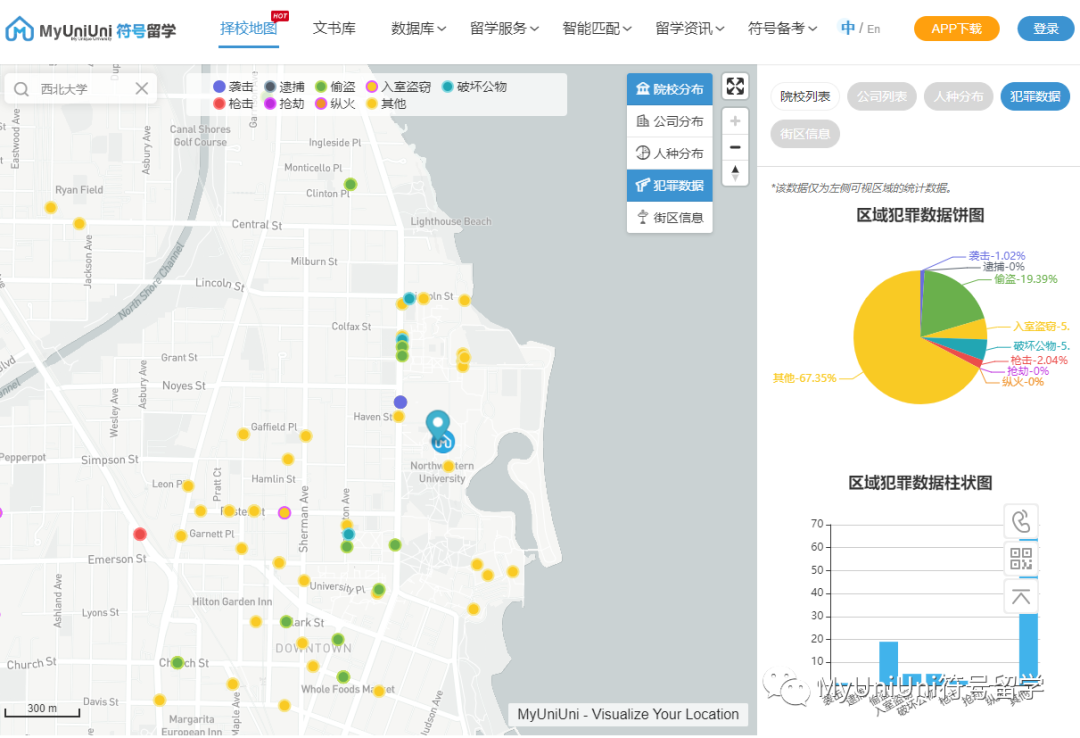1080x738 pixels.
Task: Click the teal marker on Lincoln St
Action: [409, 298]
